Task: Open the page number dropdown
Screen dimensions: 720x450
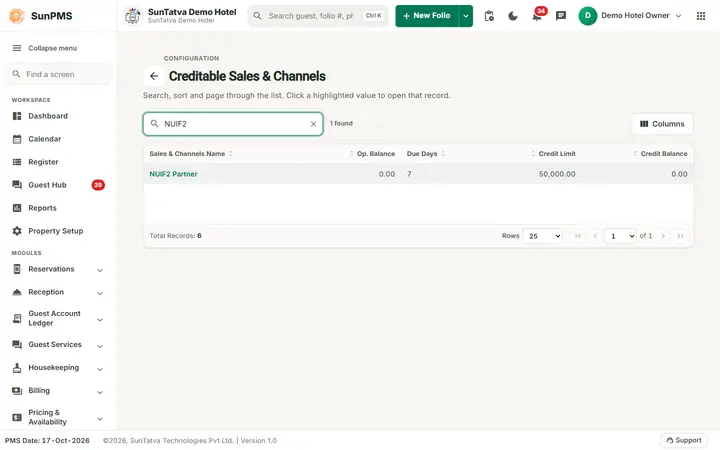Action: 621,236
